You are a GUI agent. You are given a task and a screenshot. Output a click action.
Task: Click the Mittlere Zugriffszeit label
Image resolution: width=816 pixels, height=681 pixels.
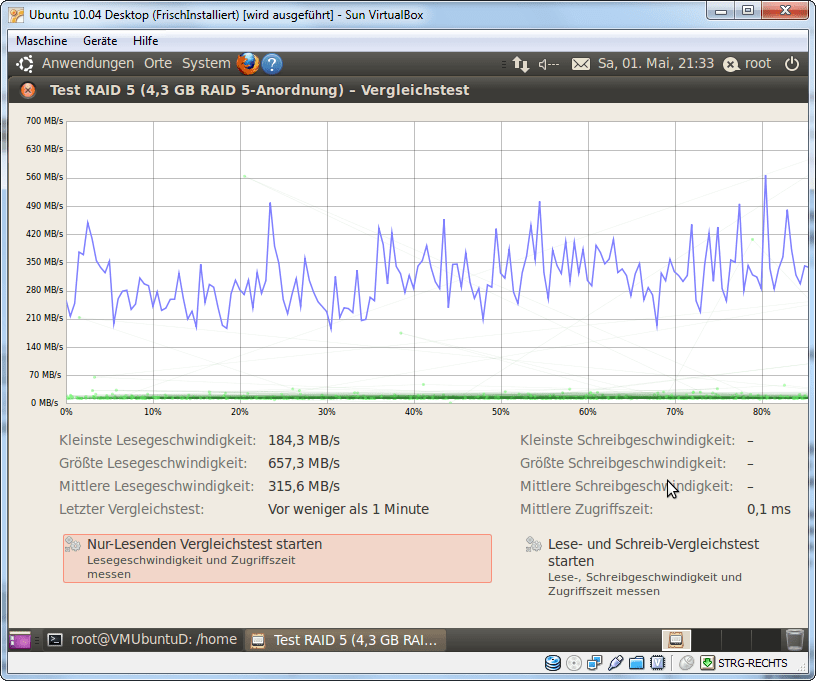586,509
